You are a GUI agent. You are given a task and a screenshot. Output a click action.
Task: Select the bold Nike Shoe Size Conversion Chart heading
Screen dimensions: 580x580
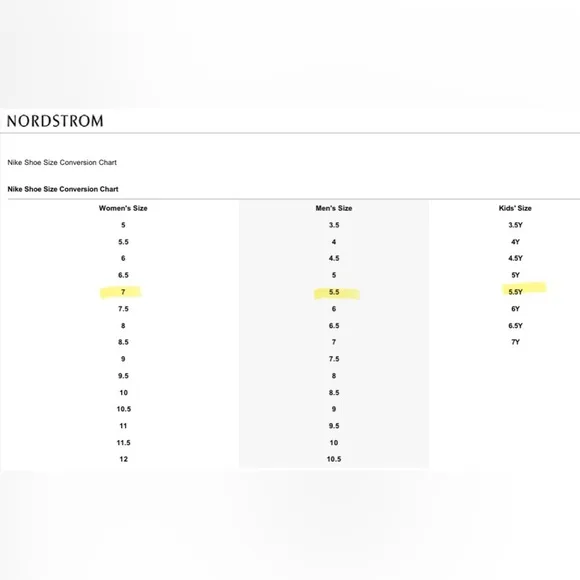(63, 189)
